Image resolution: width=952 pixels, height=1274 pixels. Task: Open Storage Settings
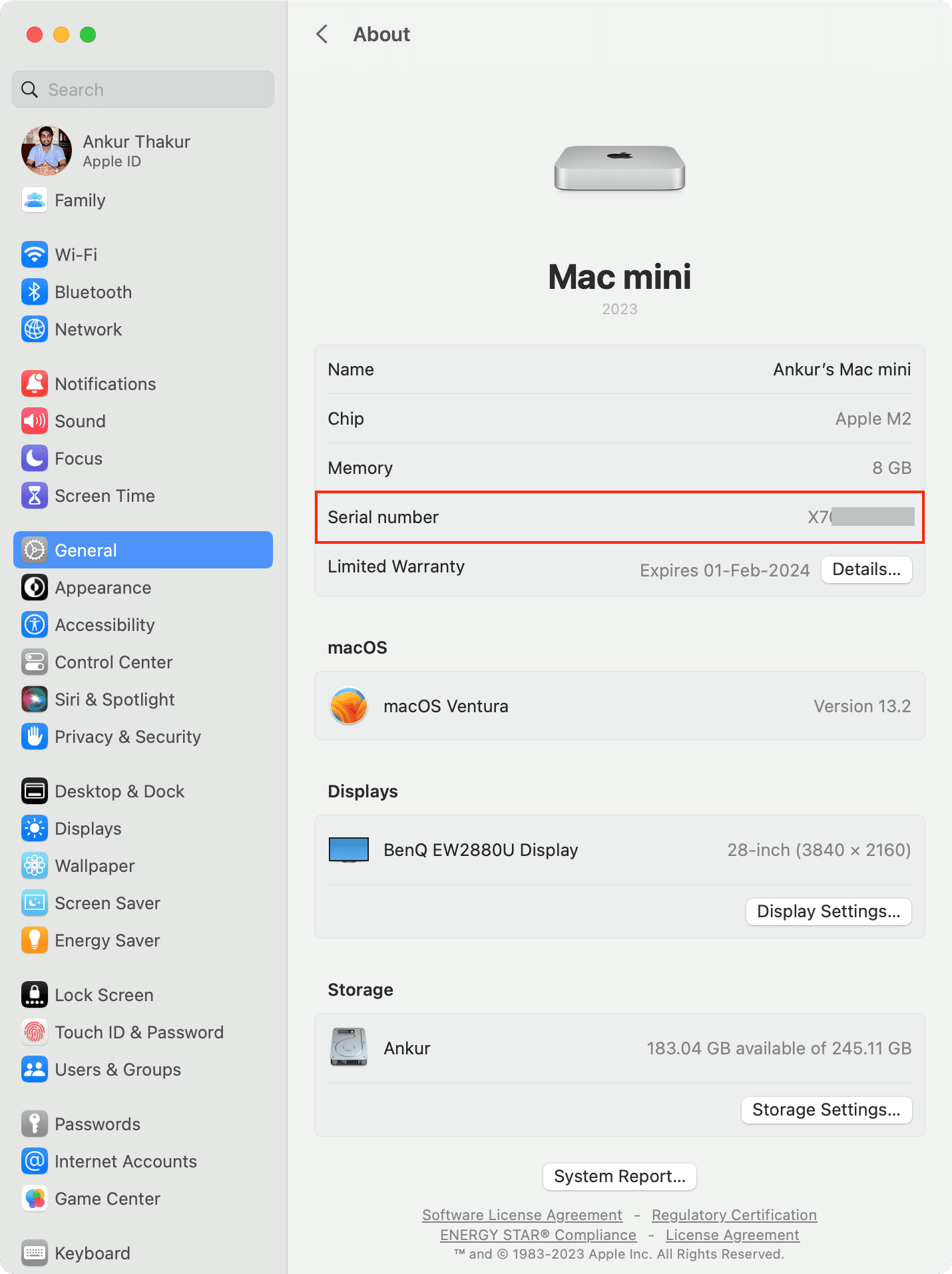pos(826,1110)
